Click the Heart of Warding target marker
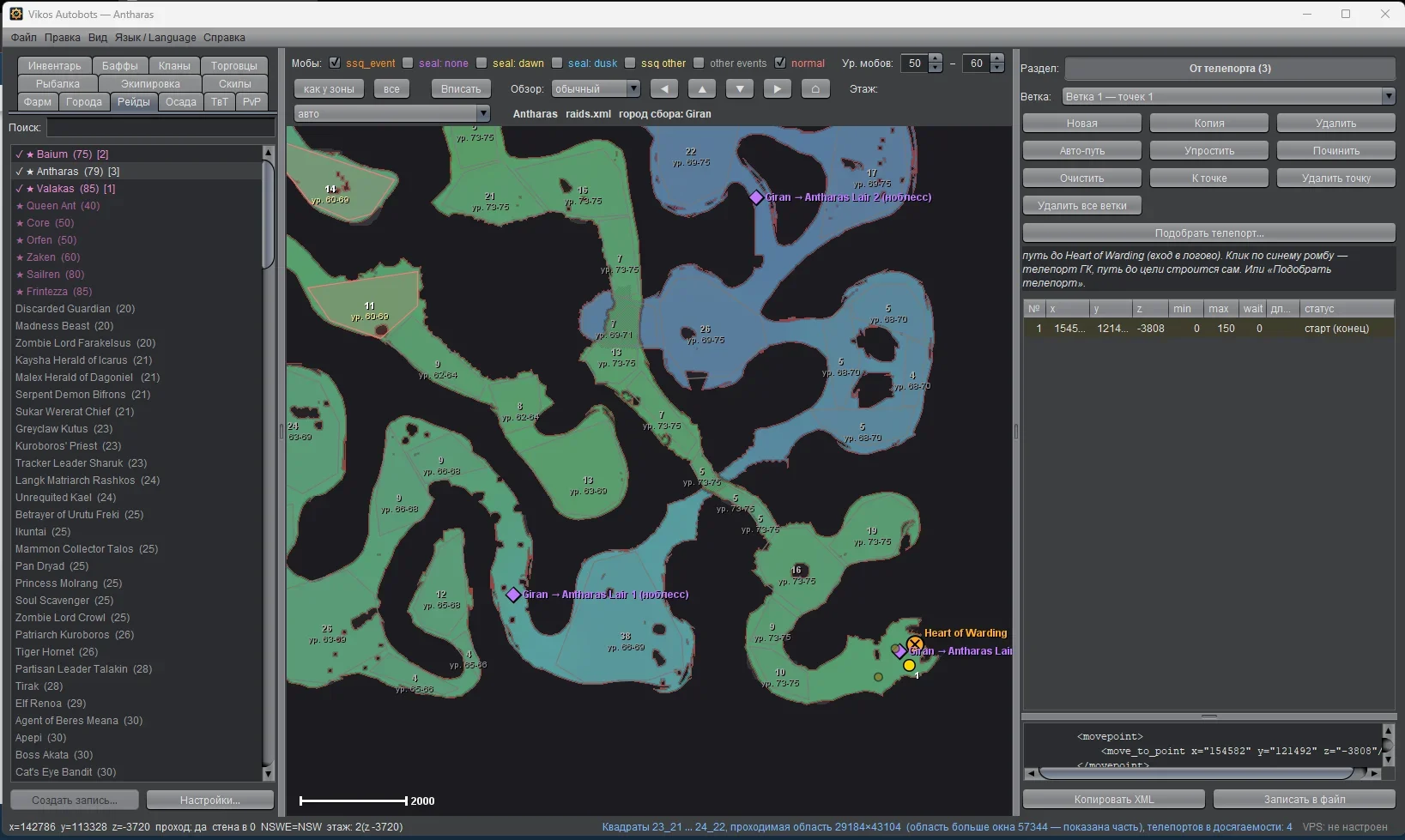Viewport: 1405px width, 840px height. tap(915, 644)
